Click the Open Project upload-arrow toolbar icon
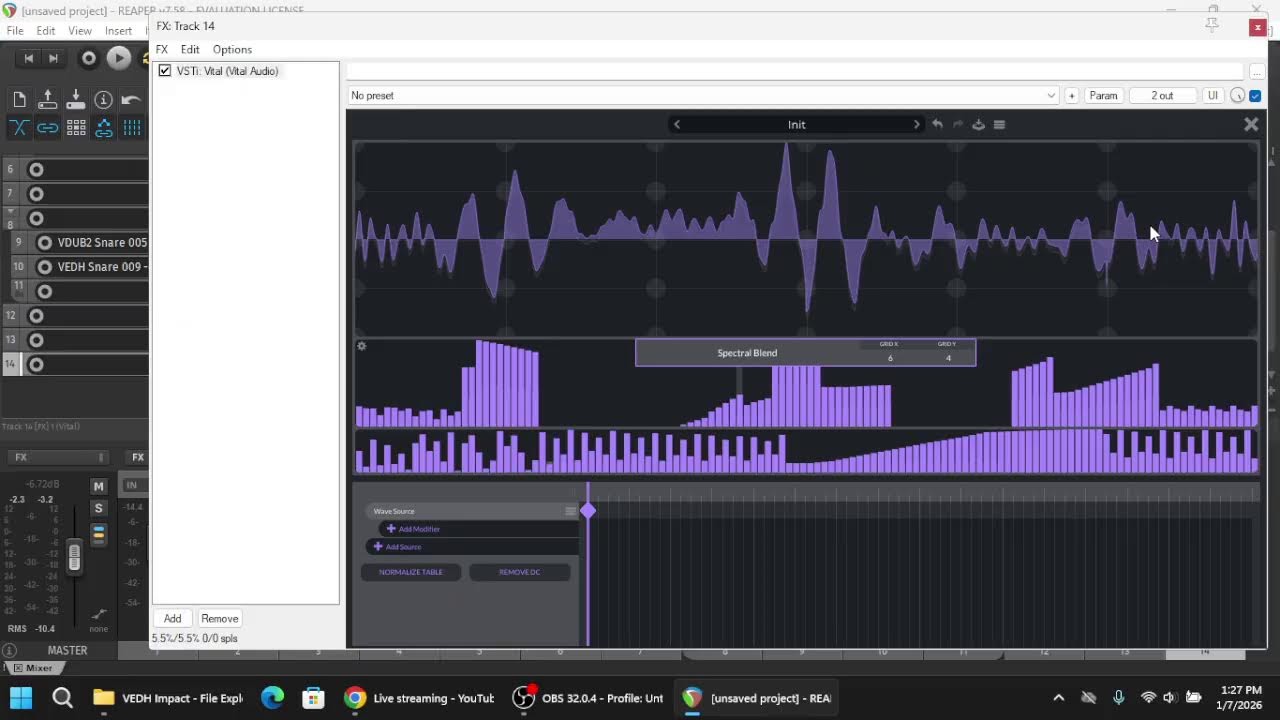Screen dimensions: 1280x720 tap(47, 99)
